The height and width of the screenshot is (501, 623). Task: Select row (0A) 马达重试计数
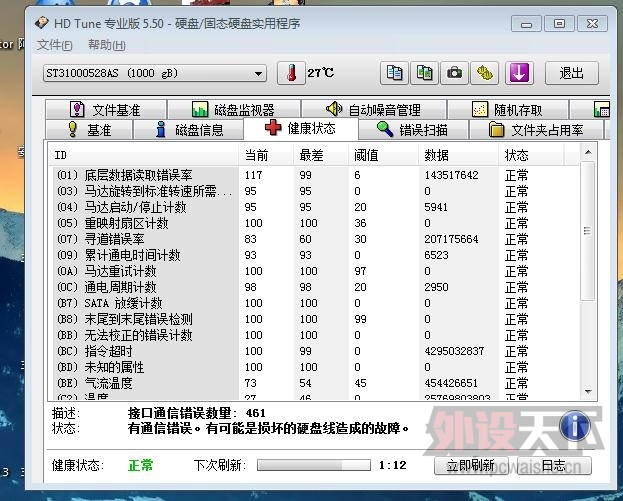coord(314,271)
